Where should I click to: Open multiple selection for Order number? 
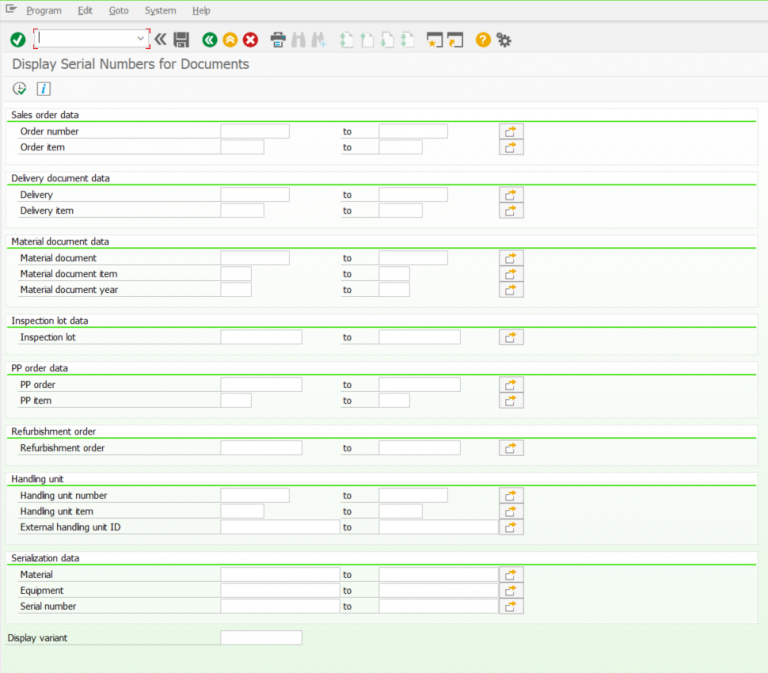pos(511,131)
